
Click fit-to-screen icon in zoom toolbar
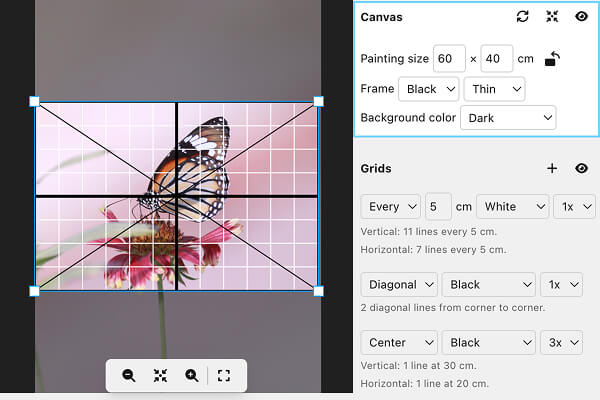tap(160, 376)
